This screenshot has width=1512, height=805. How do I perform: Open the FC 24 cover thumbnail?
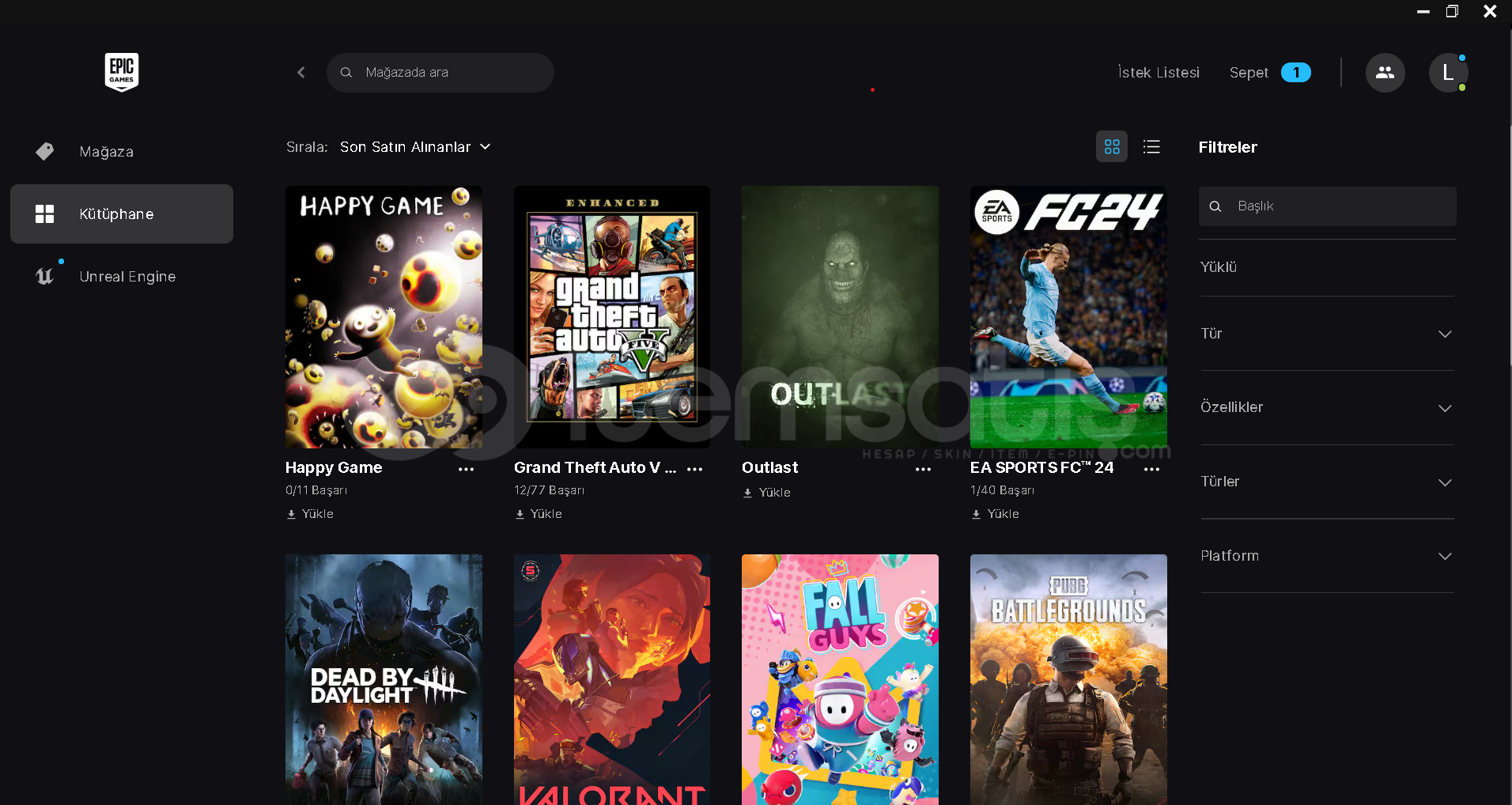pyautogui.click(x=1068, y=317)
